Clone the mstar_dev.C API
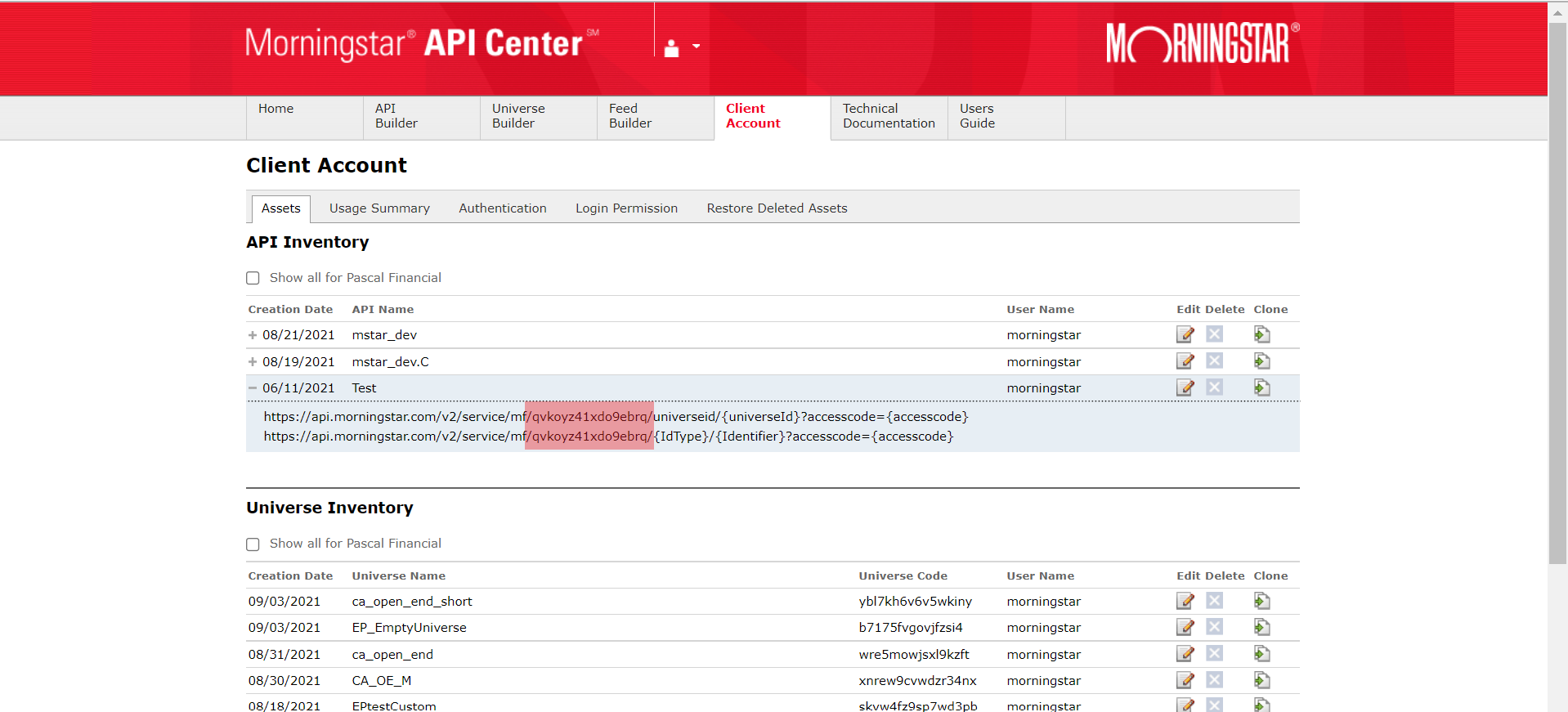Screen dimensions: 1568x712 (1262, 361)
